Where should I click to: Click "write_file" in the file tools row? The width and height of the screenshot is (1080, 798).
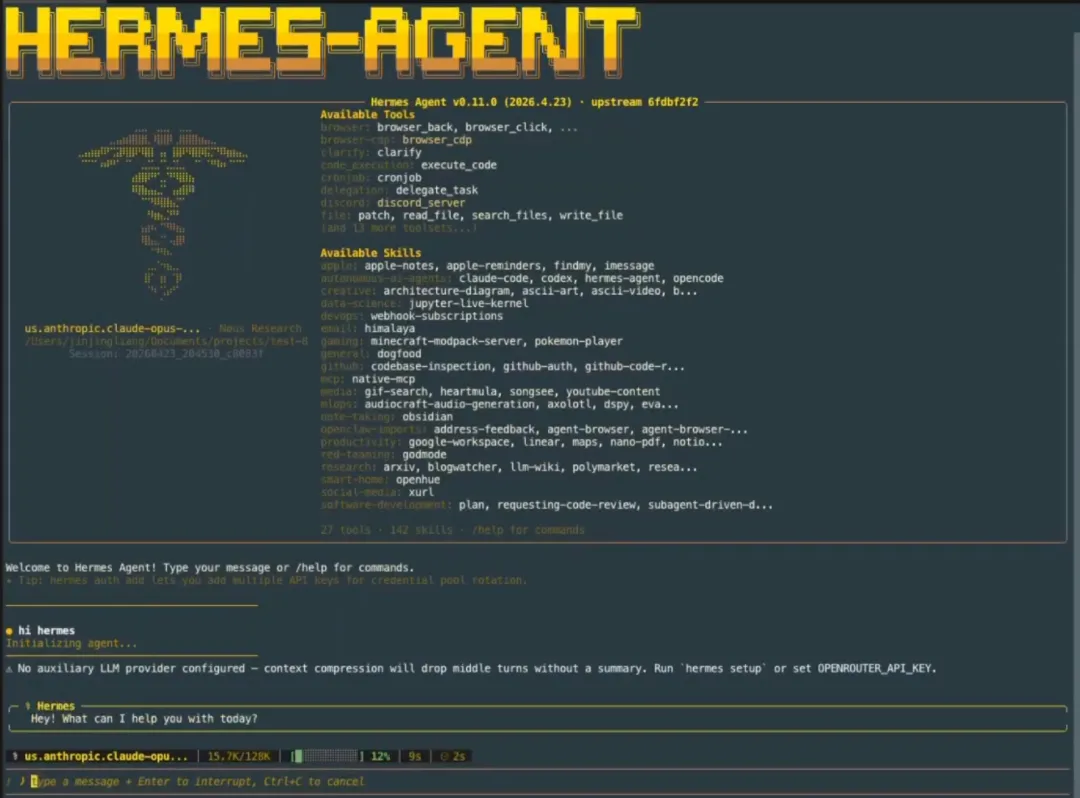pyautogui.click(x=591, y=215)
